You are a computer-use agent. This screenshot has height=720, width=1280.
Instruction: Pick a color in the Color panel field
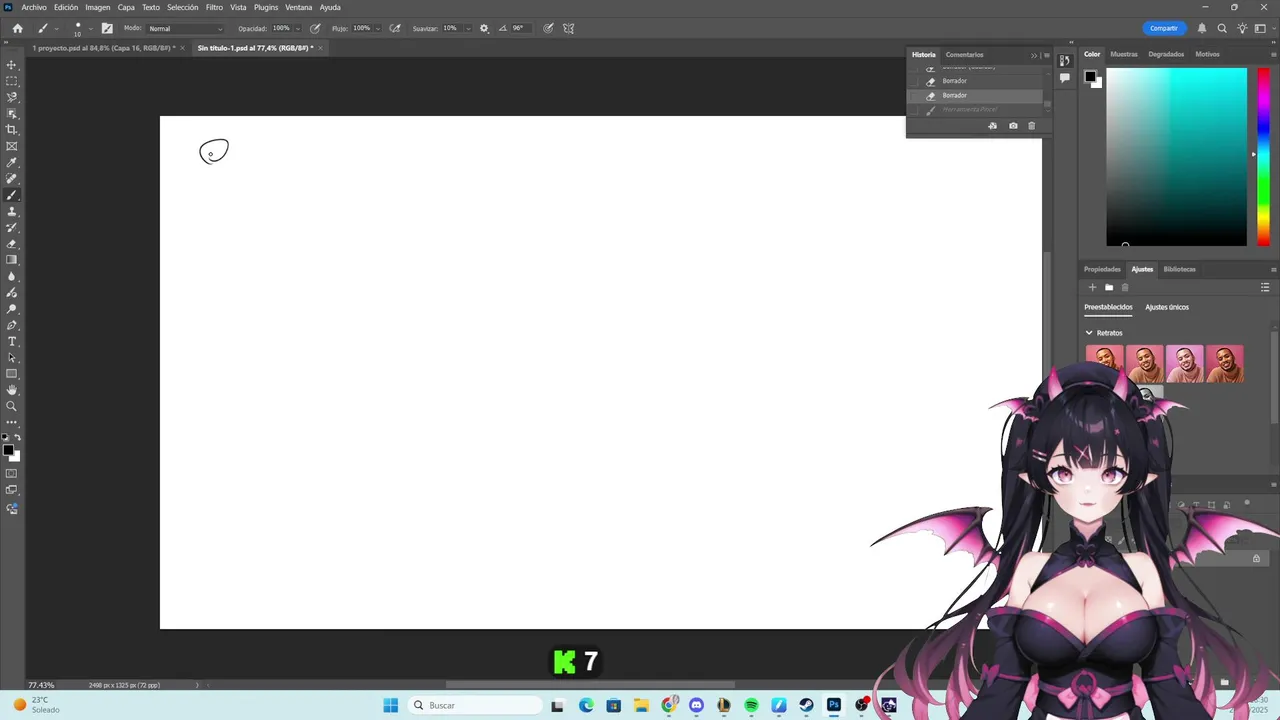click(1176, 156)
